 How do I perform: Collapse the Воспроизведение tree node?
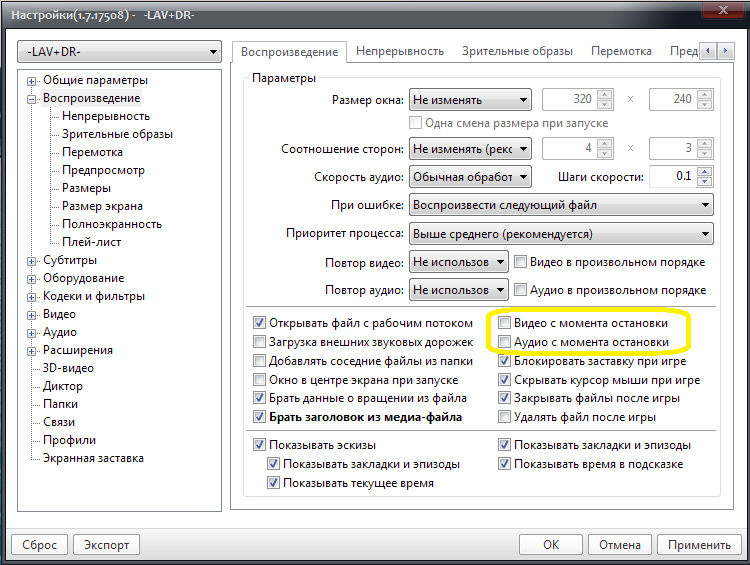tap(33, 98)
